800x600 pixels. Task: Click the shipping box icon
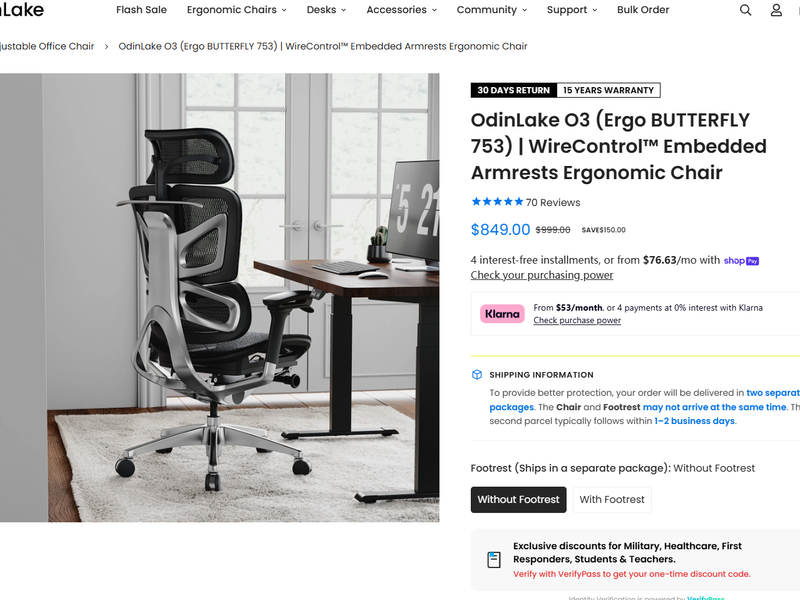(477, 375)
